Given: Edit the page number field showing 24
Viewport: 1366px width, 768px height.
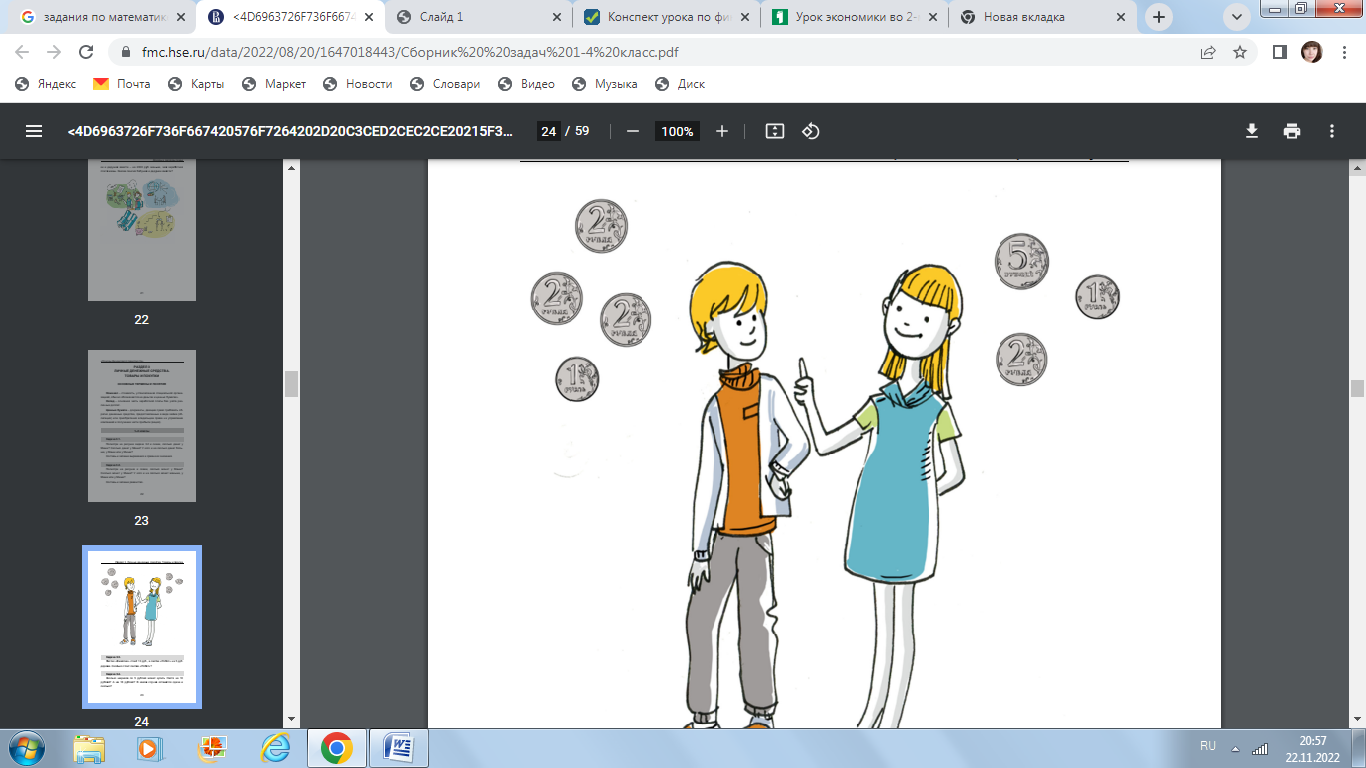Looking at the screenshot, I should click(548, 131).
